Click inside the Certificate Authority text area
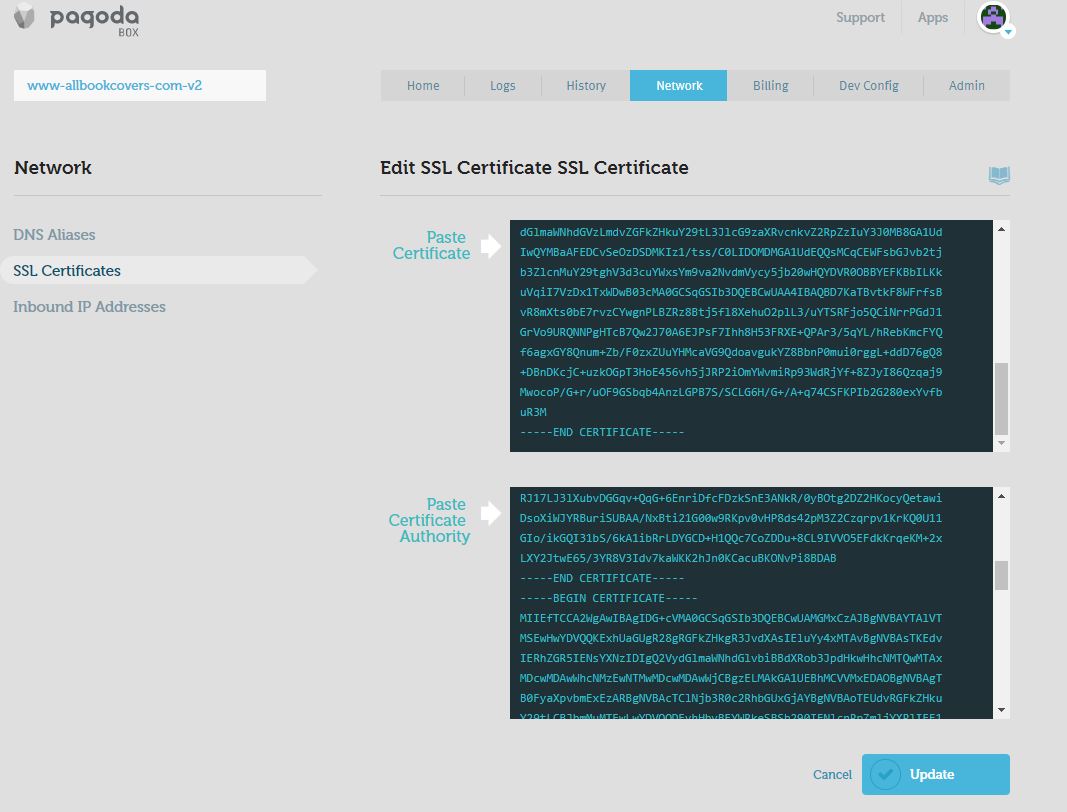 click(751, 602)
